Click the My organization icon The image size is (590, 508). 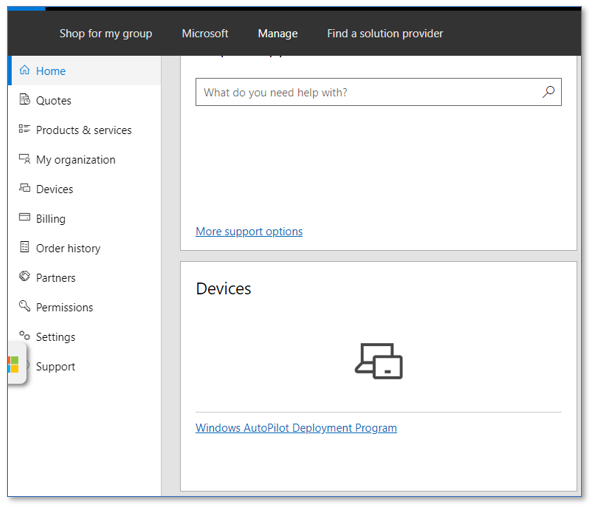click(24, 159)
